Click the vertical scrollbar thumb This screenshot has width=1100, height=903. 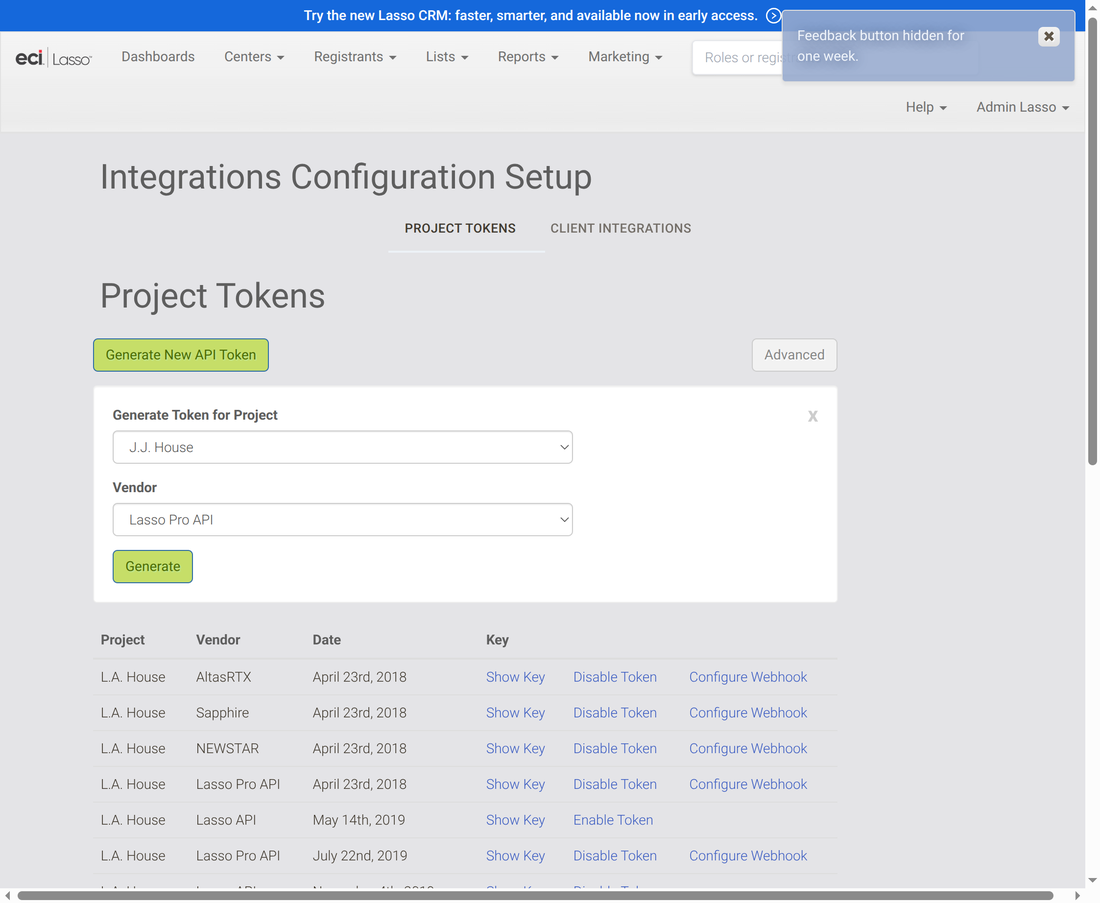1092,239
